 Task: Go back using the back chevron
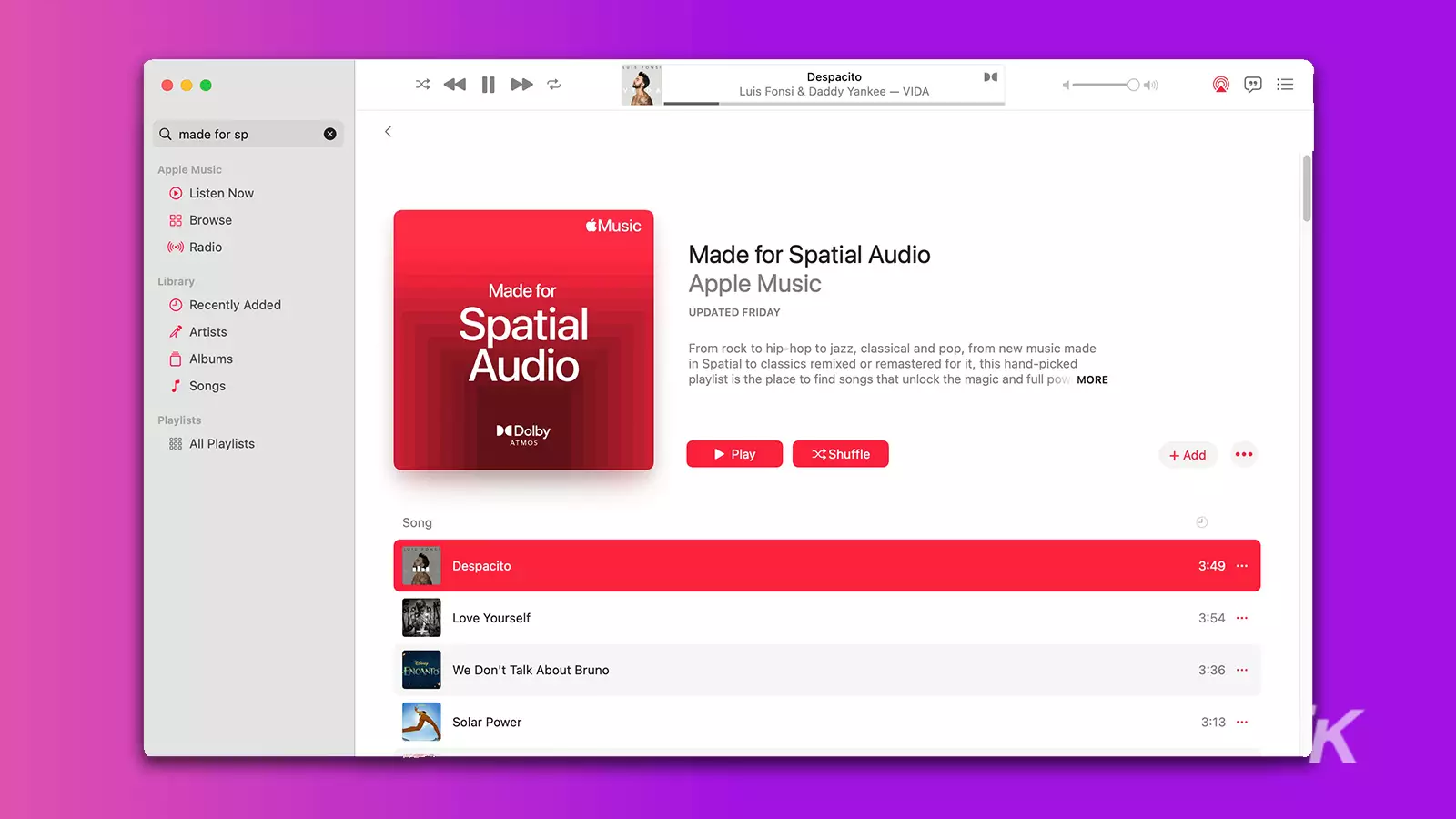(389, 132)
